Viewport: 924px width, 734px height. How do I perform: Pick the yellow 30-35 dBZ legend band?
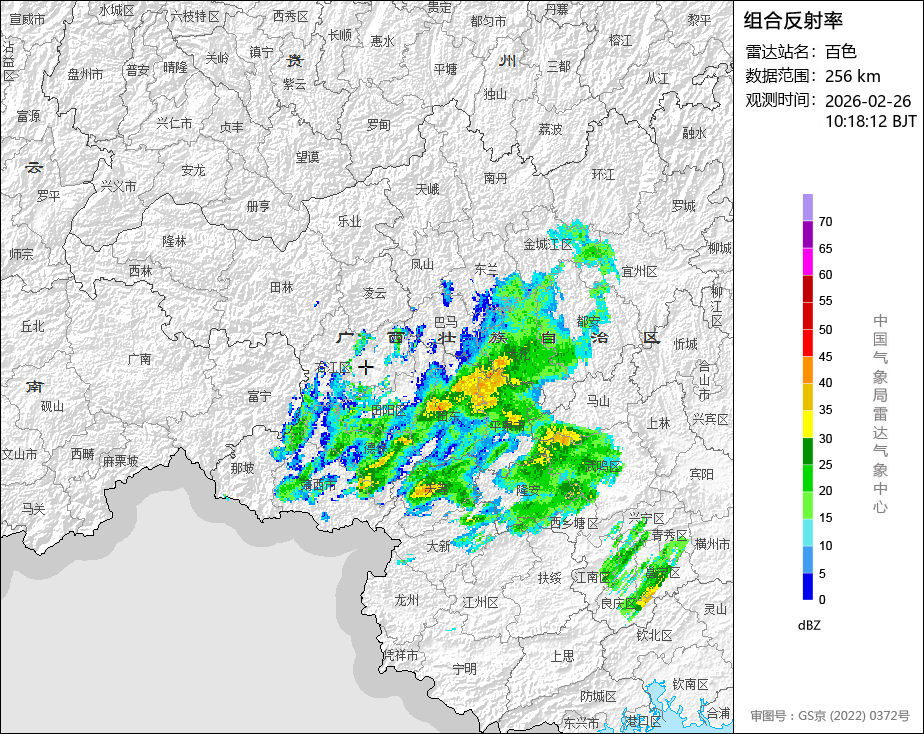[x=807, y=424]
